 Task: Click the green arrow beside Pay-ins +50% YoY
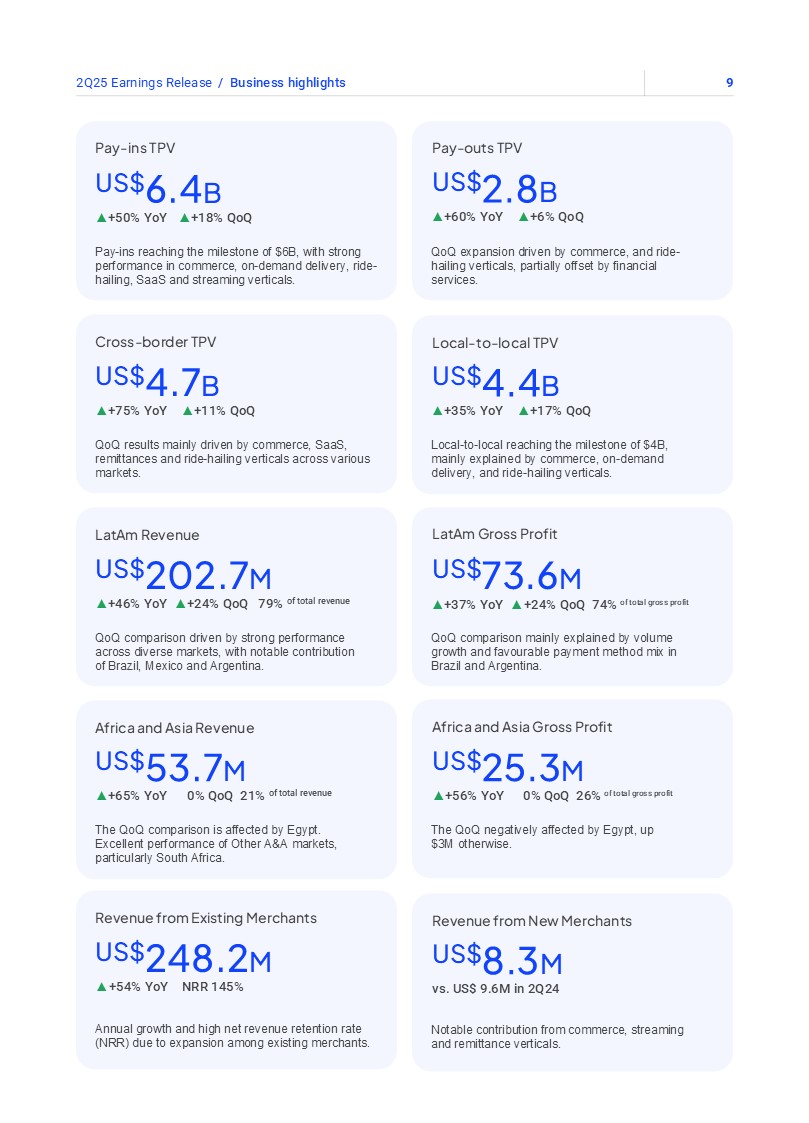101,217
